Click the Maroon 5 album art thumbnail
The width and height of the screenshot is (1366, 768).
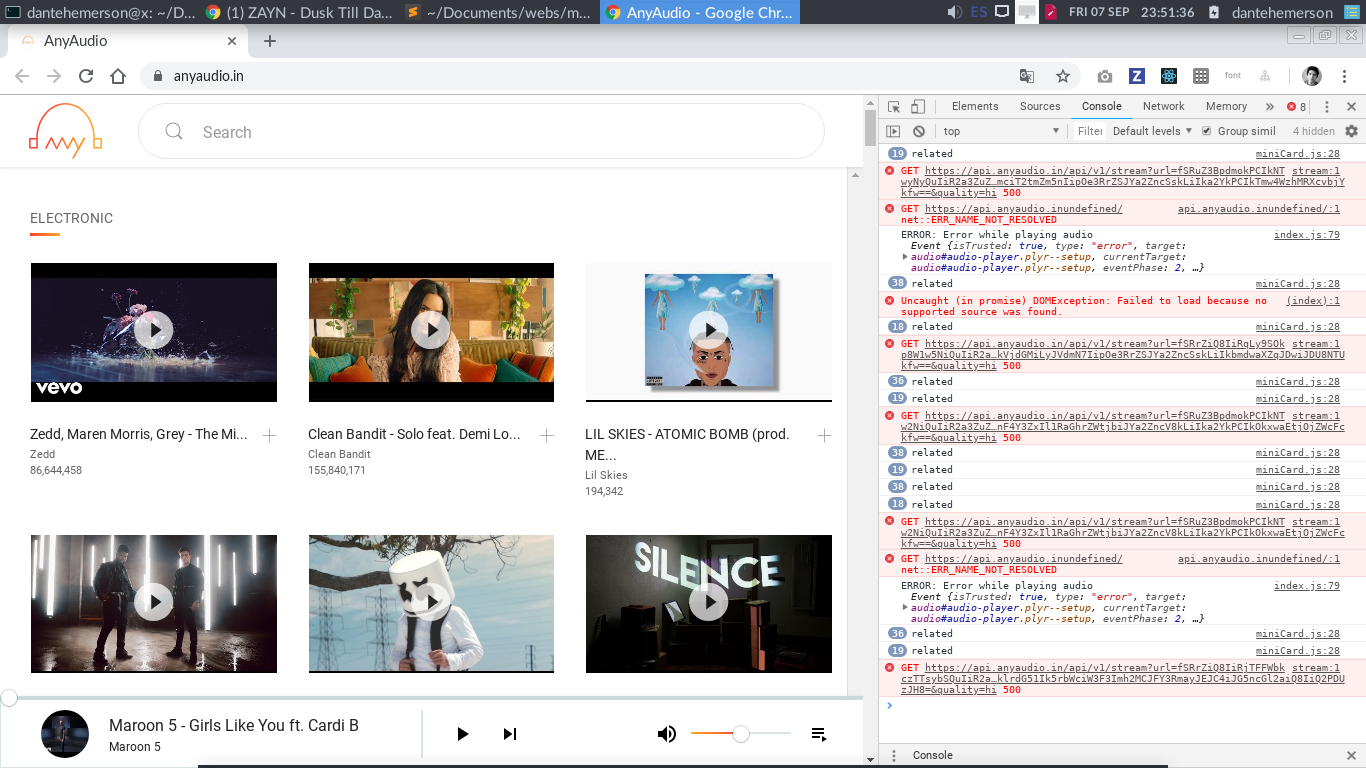tap(65, 734)
